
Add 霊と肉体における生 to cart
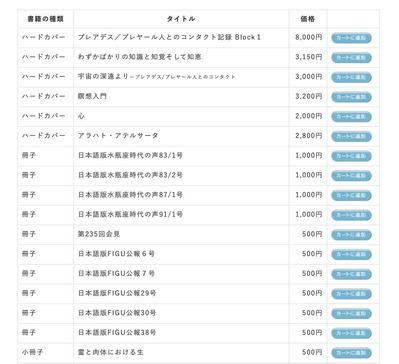pos(351,352)
